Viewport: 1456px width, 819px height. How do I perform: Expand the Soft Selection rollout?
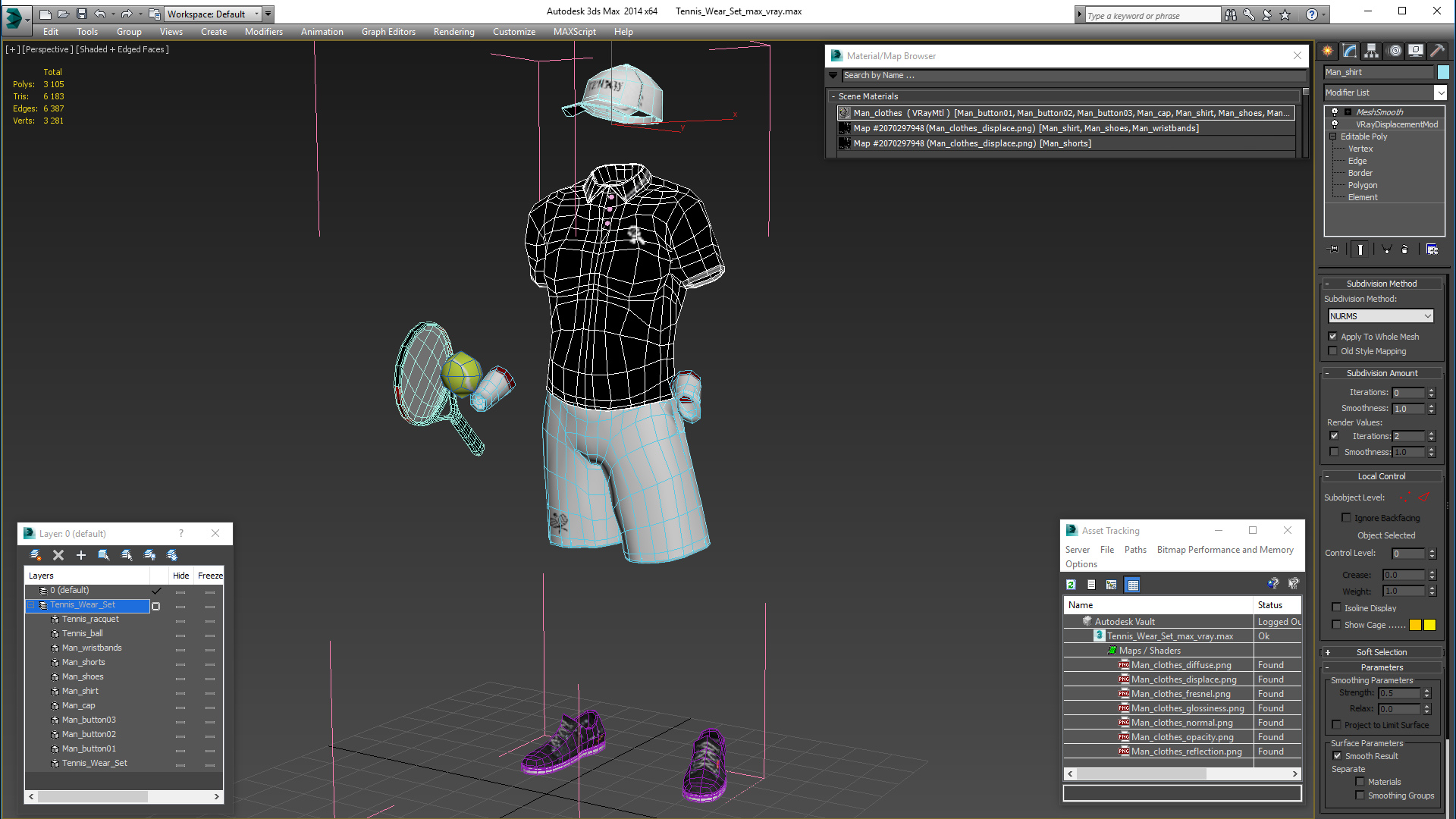tap(1381, 652)
